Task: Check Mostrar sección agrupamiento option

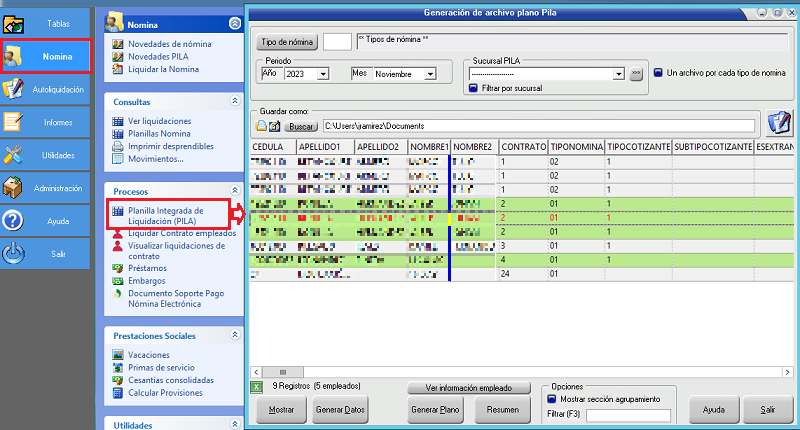Action: click(551, 399)
